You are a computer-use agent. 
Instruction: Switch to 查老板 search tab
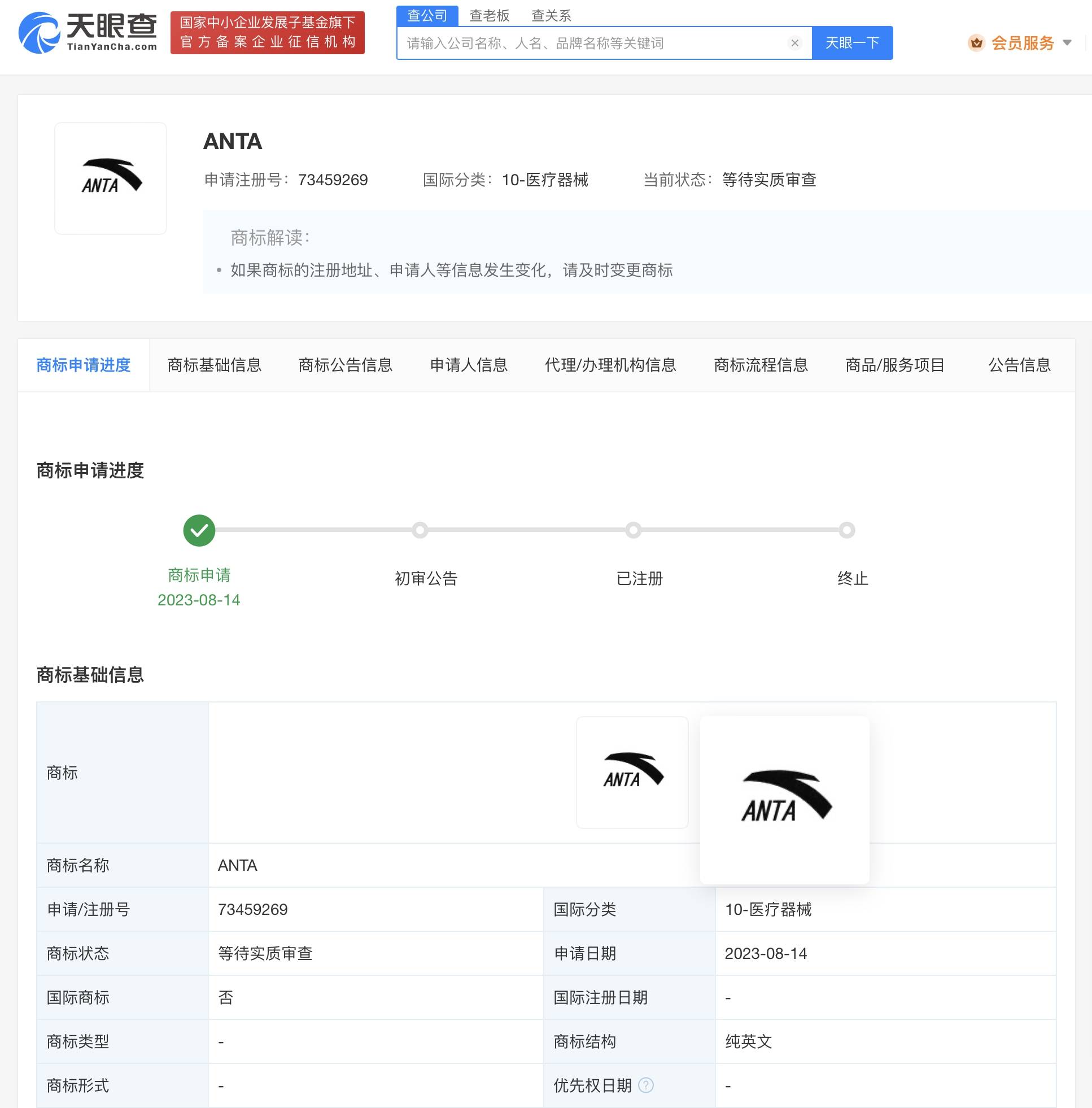pos(489,15)
